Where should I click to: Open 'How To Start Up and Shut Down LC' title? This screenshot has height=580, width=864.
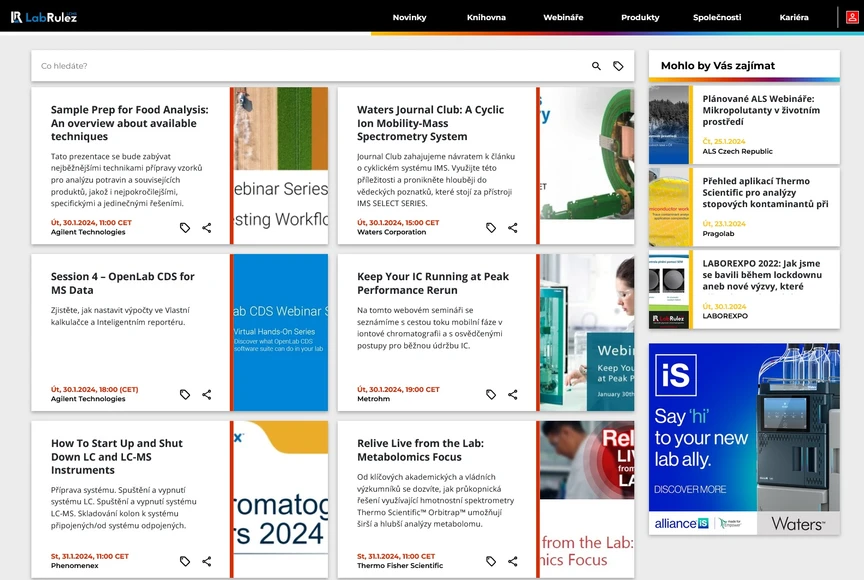[x=117, y=457]
